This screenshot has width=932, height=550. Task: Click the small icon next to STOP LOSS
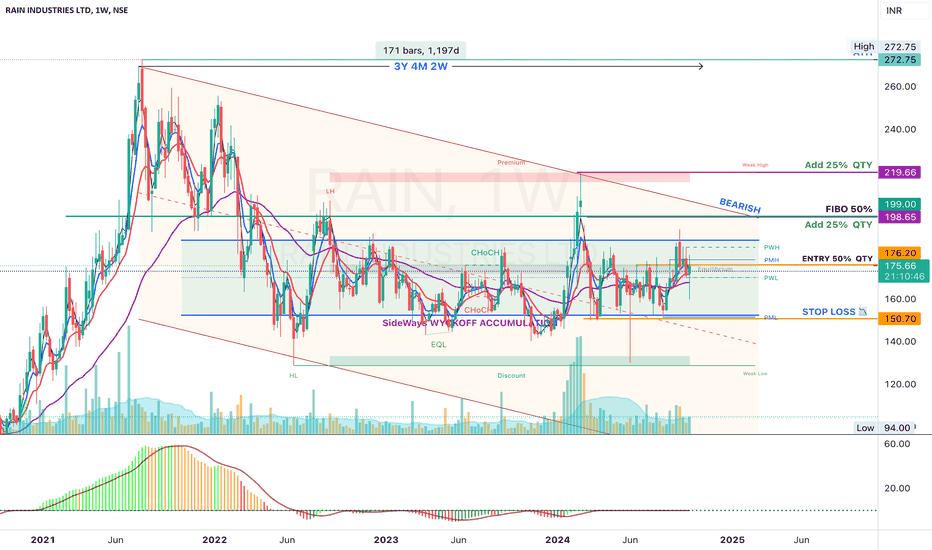pos(863,312)
